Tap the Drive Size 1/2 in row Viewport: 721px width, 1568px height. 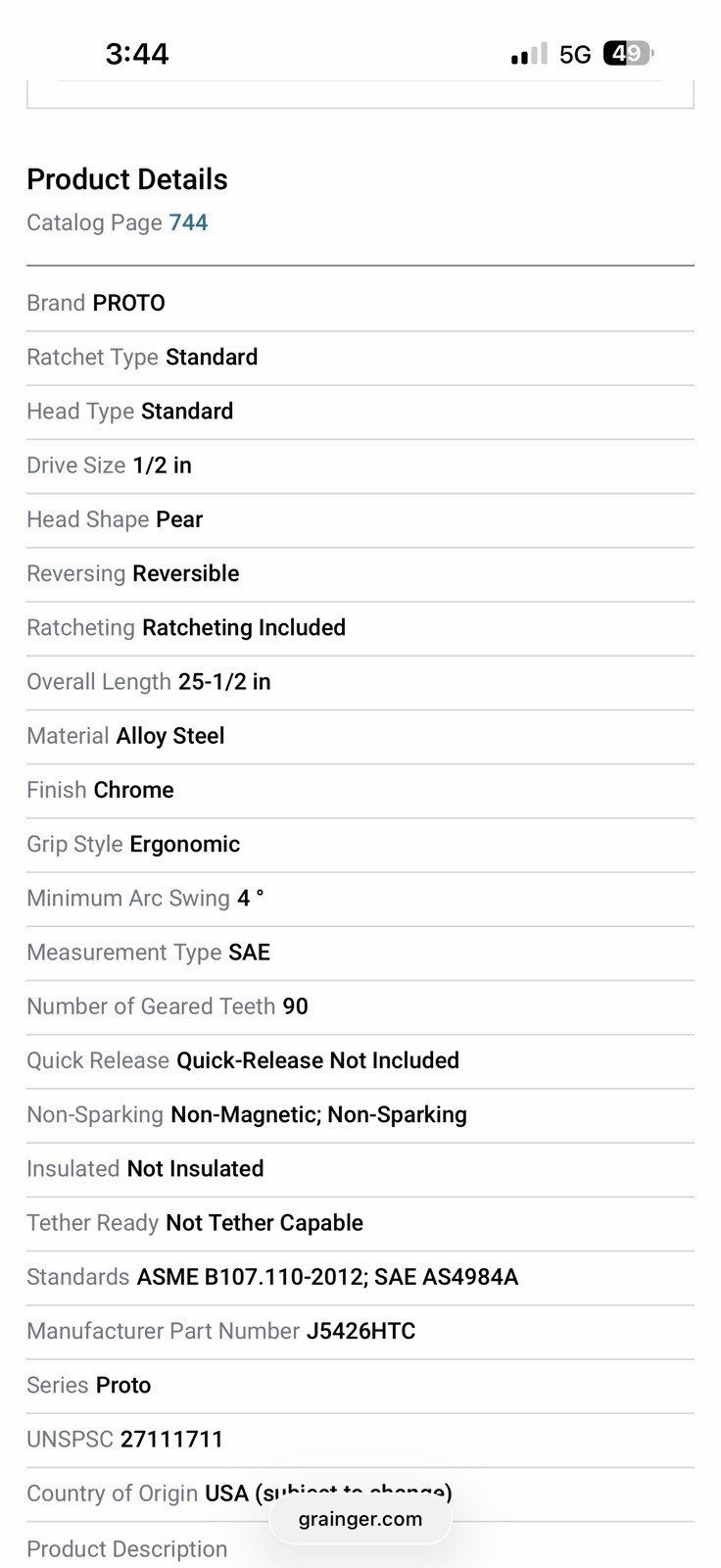click(360, 465)
